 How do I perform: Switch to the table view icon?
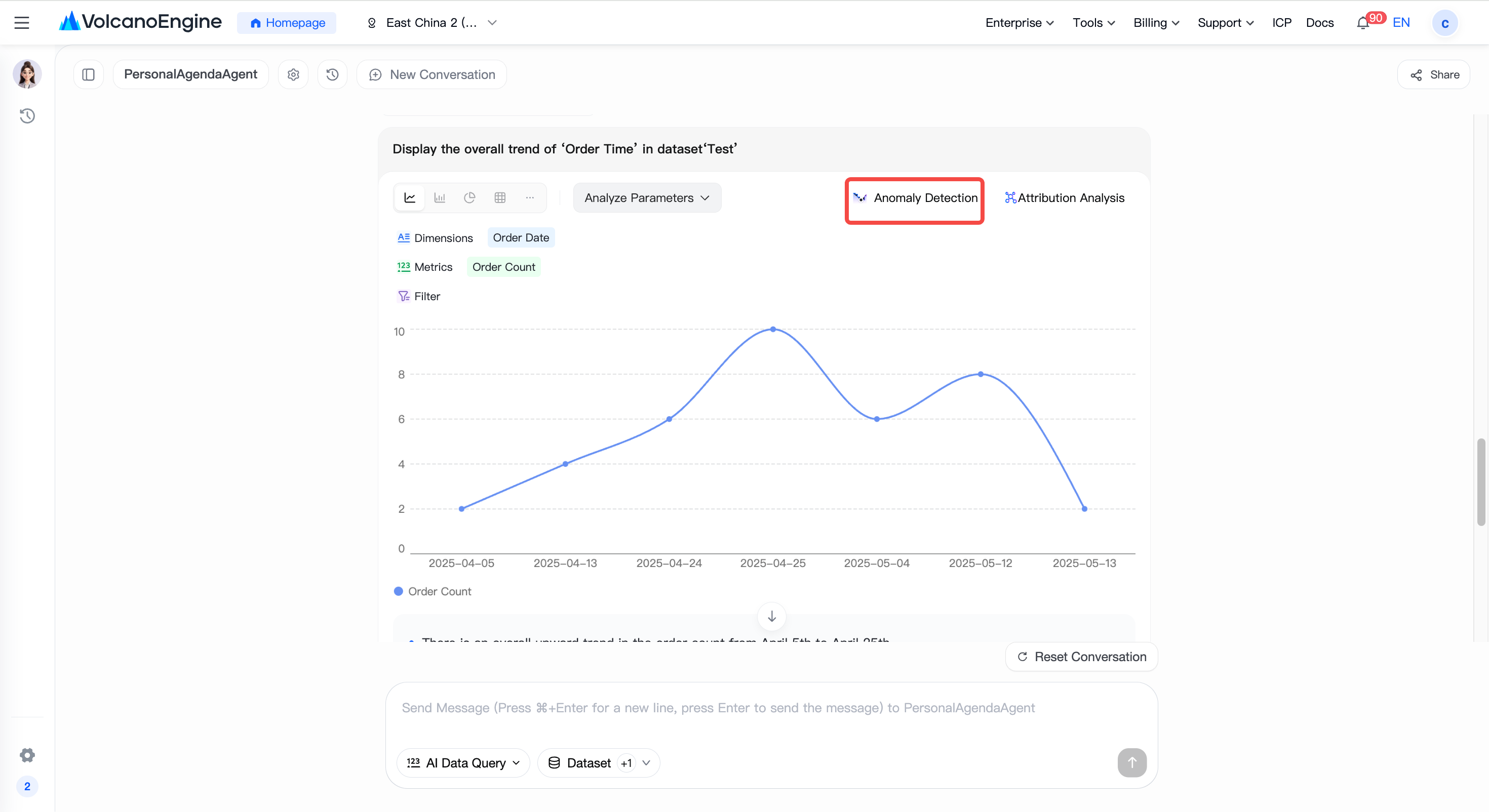coord(500,197)
